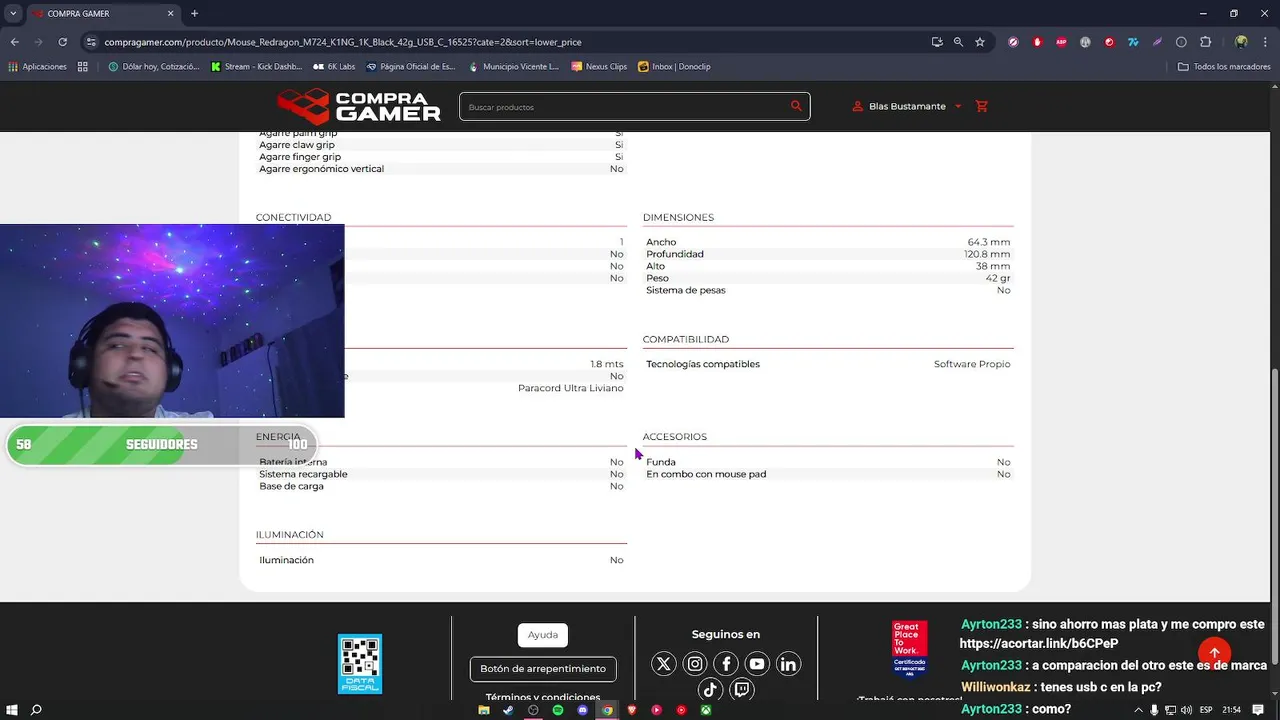Open the Nexus Clips bookmark

pos(599,67)
